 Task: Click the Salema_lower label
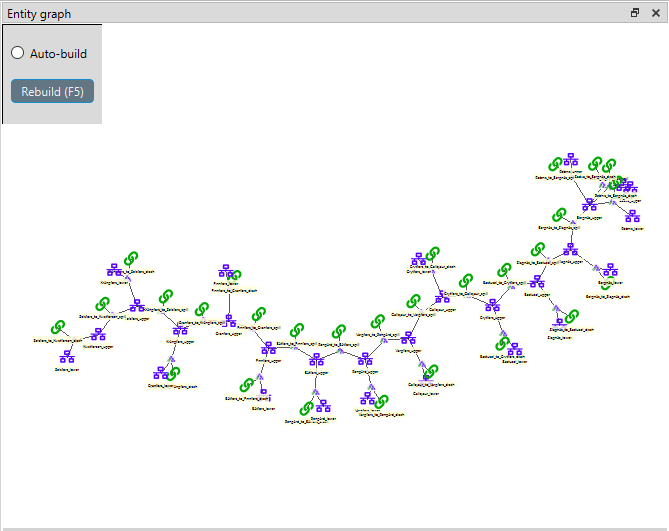click(632, 229)
